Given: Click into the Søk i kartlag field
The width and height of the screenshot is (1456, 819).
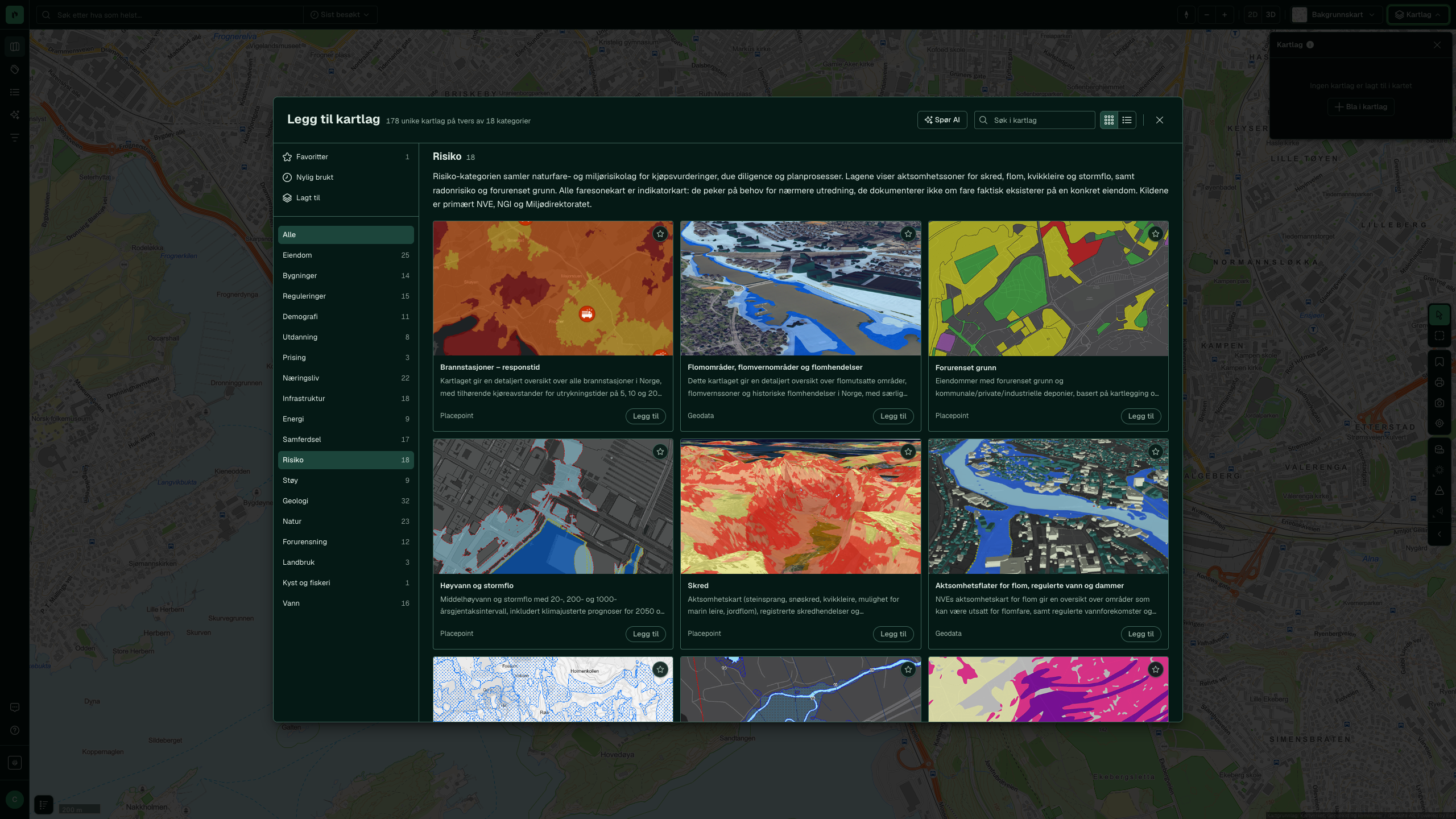Looking at the screenshot, I should (x=1035, y=120).
